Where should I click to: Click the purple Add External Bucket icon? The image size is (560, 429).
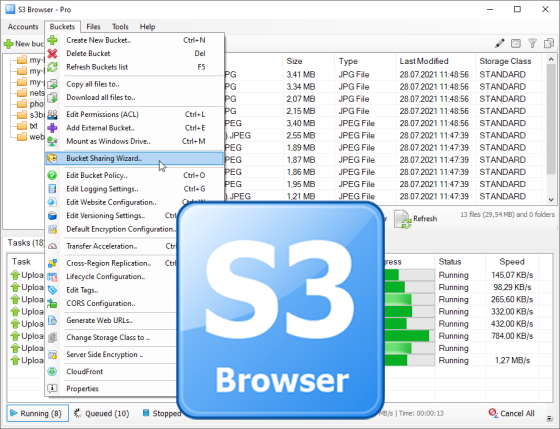52,128
